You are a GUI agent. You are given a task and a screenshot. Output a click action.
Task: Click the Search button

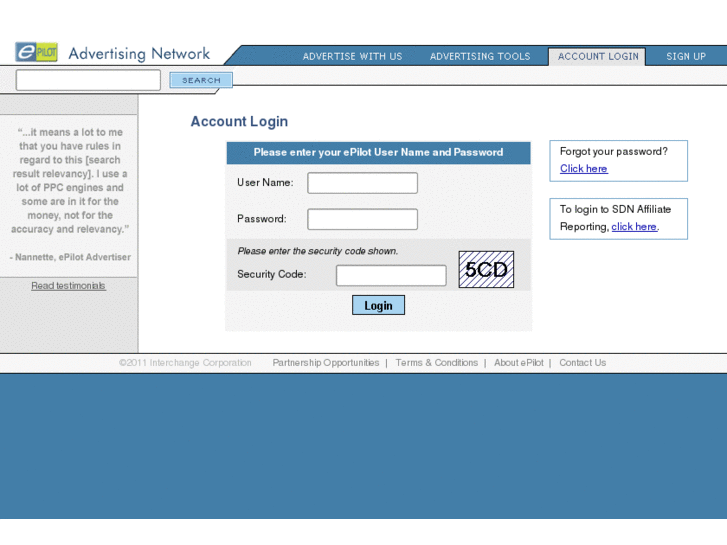(201, 80)
